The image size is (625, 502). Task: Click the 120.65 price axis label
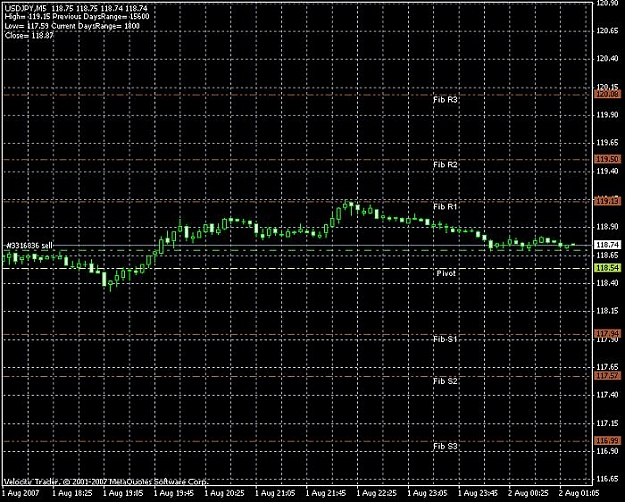coord(607,31)
